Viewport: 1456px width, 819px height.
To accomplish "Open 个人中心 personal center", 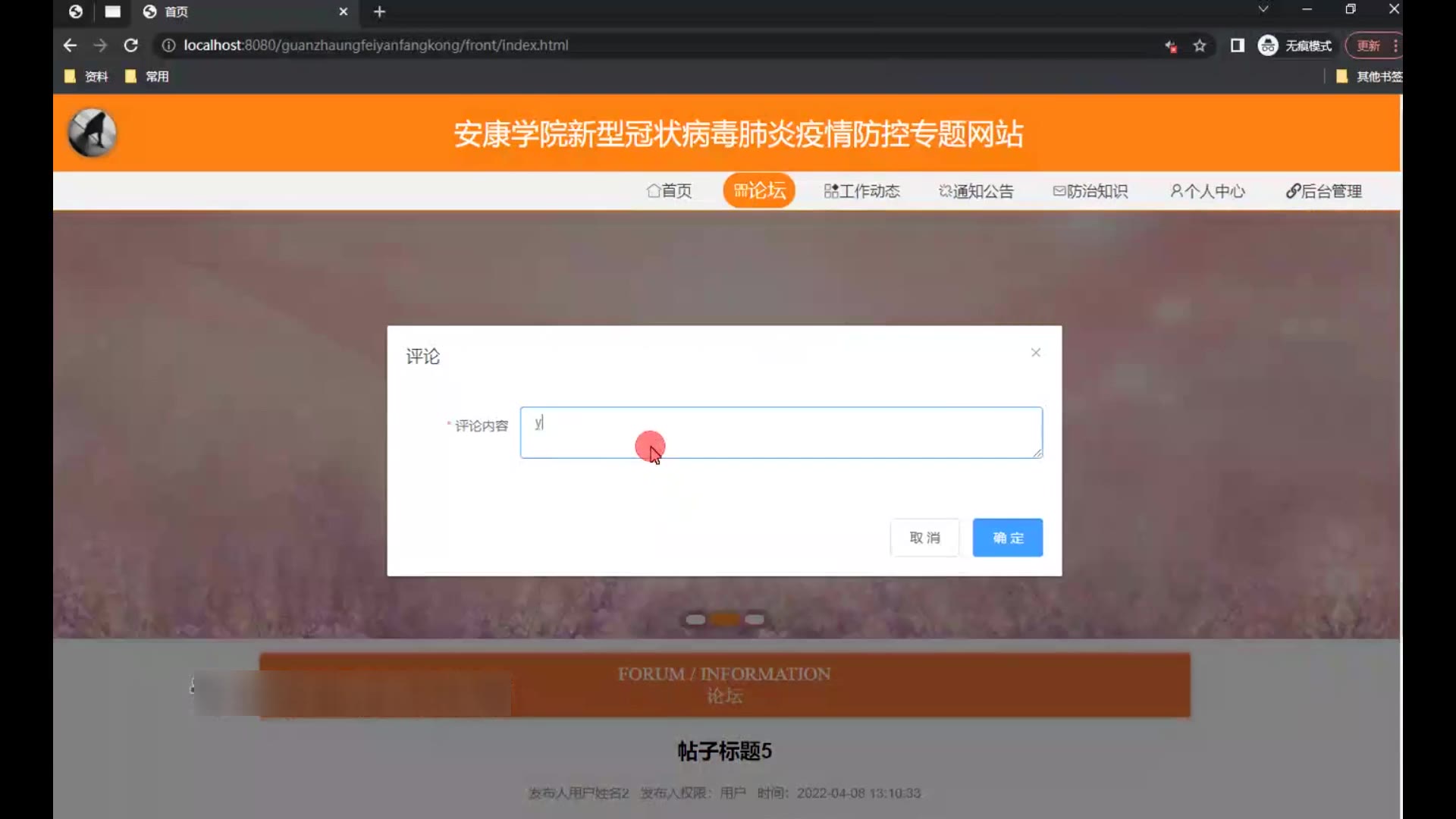I will (1207, 191).
